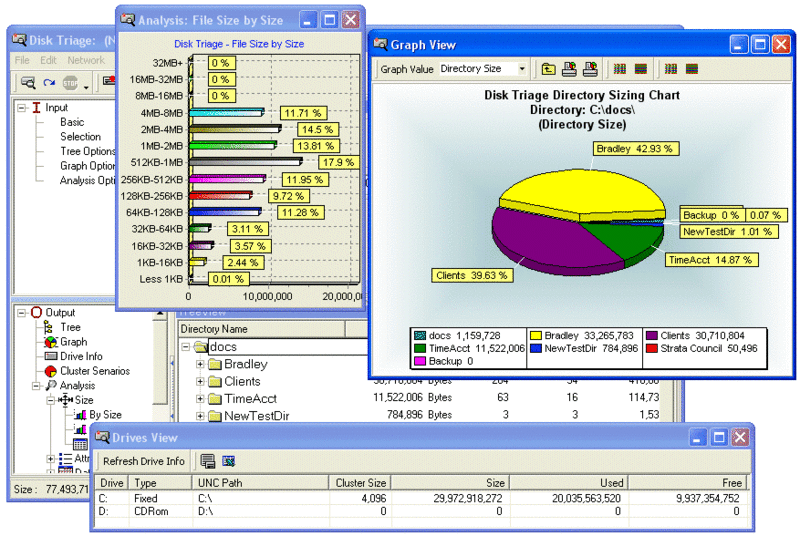Open the Network menu in Disk Triage
The height and width of the screenshot is (536, 800).
pyautogui.click(x=86, y=60)
